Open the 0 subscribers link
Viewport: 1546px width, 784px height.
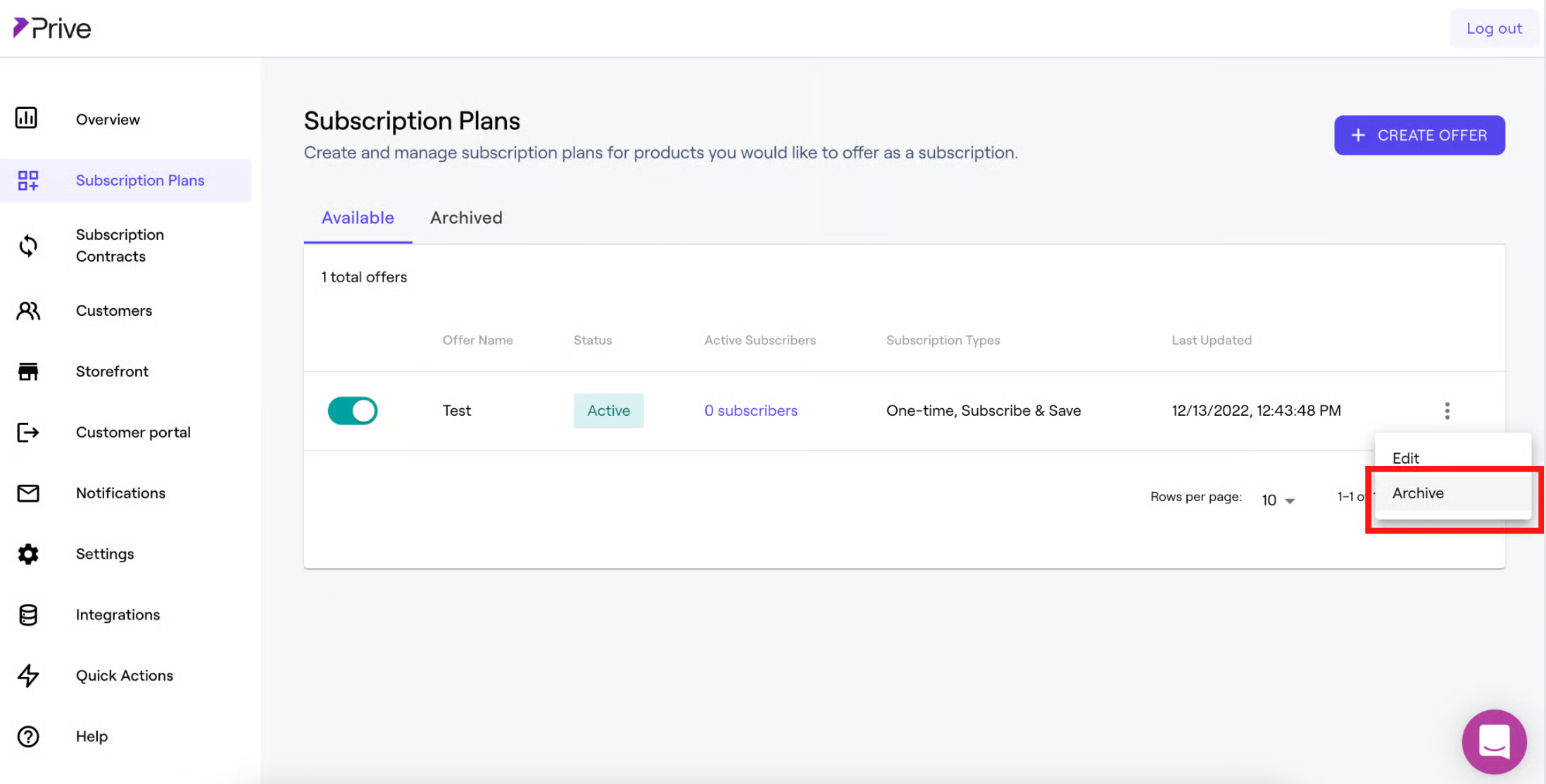pos(750,410)
